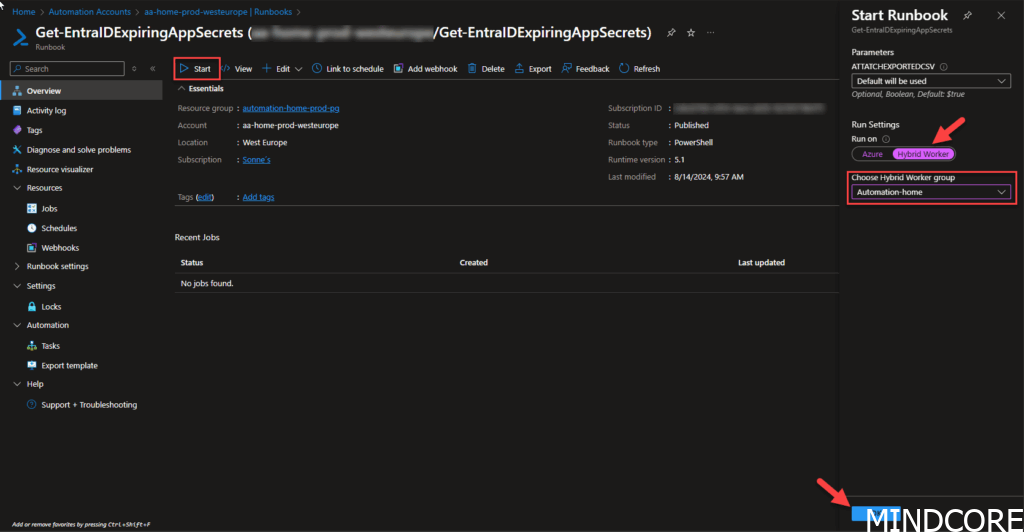Mark runbook as favorite with star icon
Image resolution: width=1024 pixels, height=532 pixels.
pos(690,33)
